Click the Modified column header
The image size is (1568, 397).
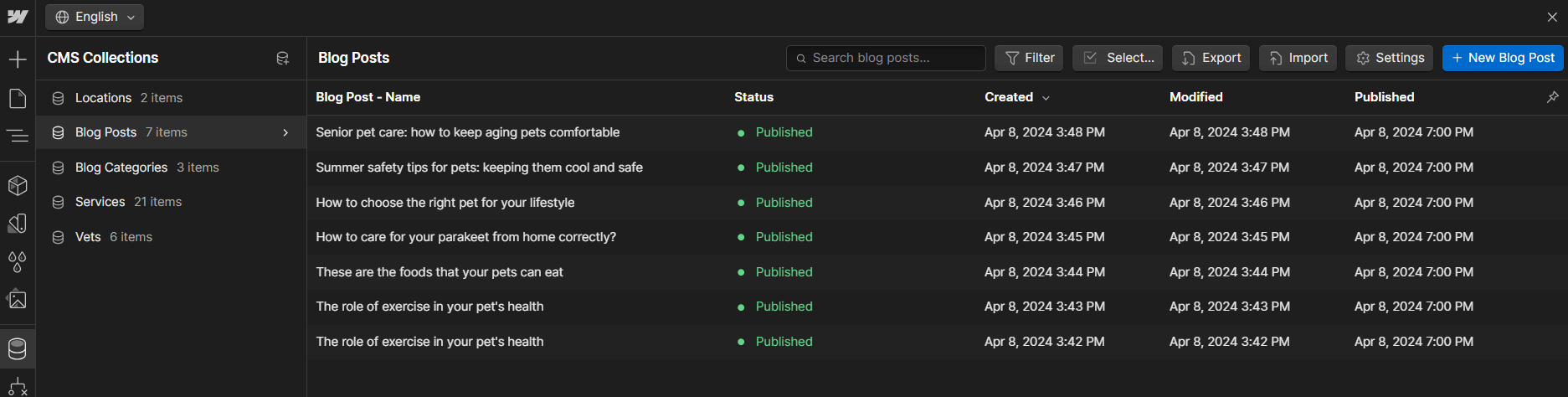click(x=1195, y=97)
